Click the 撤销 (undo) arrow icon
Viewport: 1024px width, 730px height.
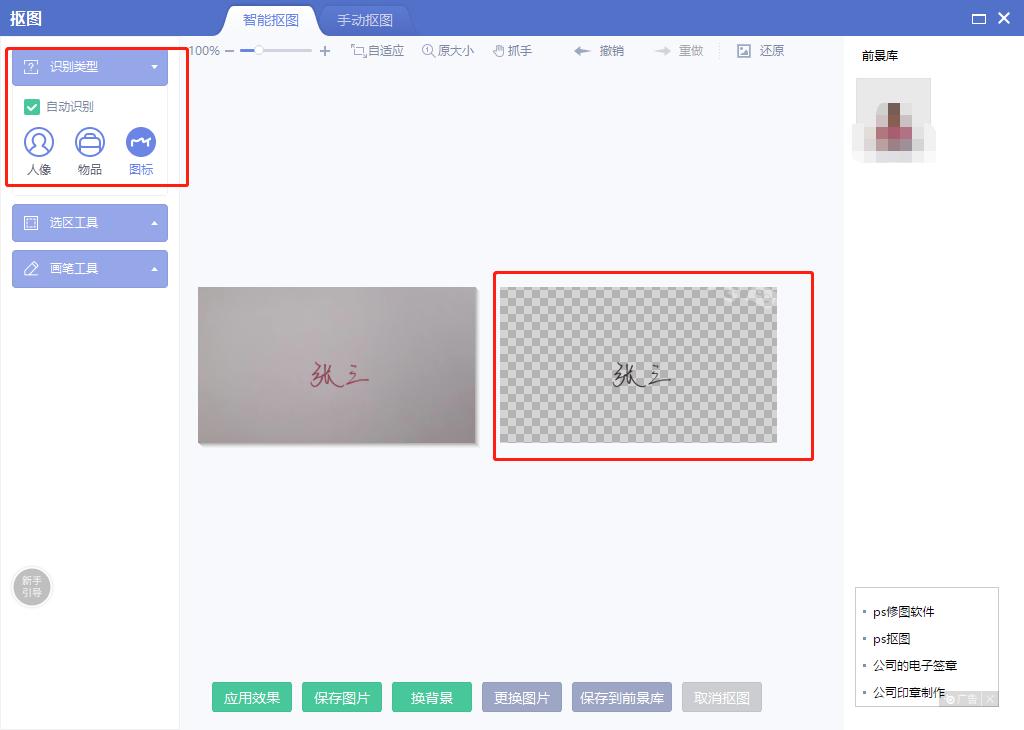[x=582, y=50]
